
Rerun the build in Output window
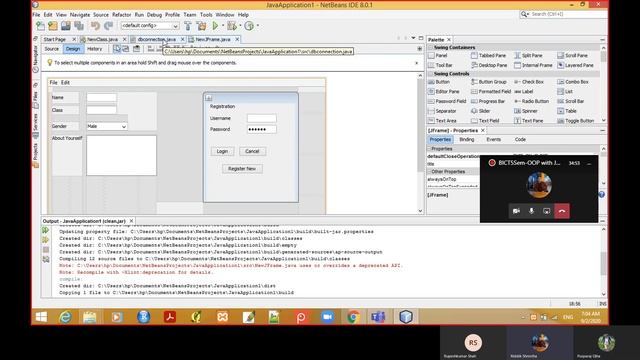[45, 231]
